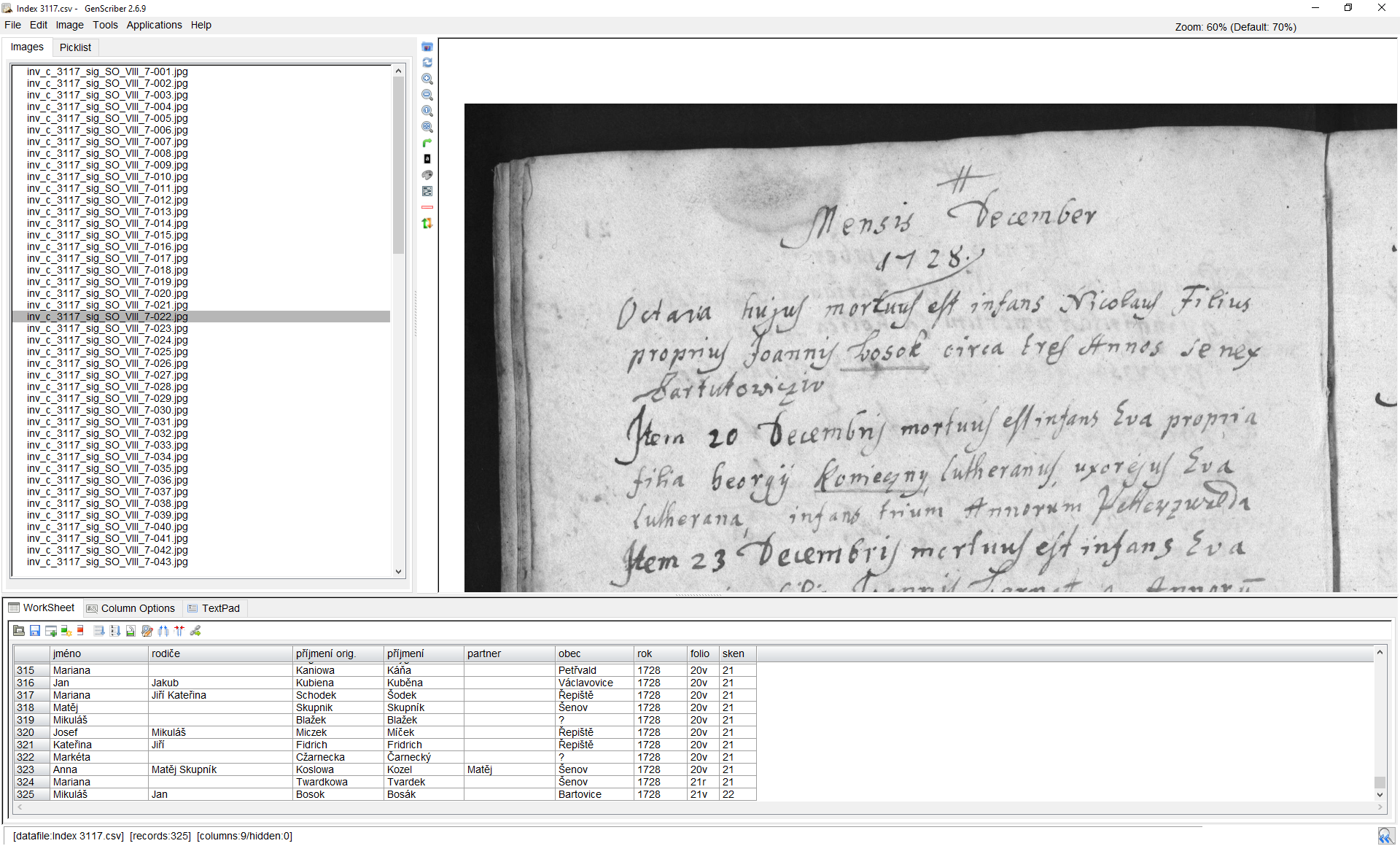
Task: Click the image color palette icon
Action: [x=427, y=175]
